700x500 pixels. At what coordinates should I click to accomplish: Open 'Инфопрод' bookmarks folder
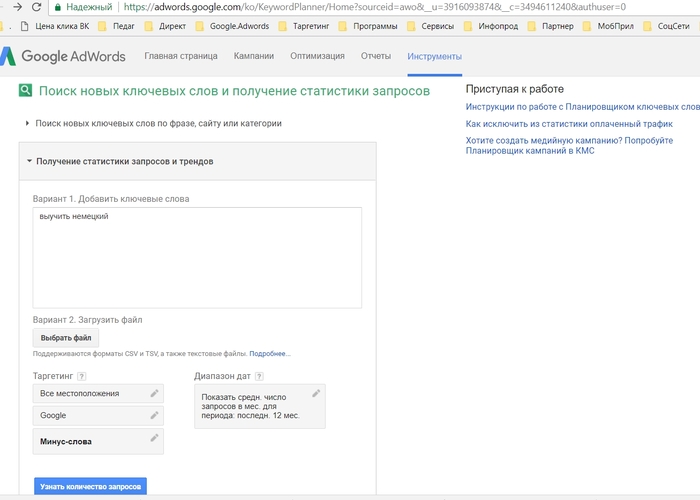(492, 26)
